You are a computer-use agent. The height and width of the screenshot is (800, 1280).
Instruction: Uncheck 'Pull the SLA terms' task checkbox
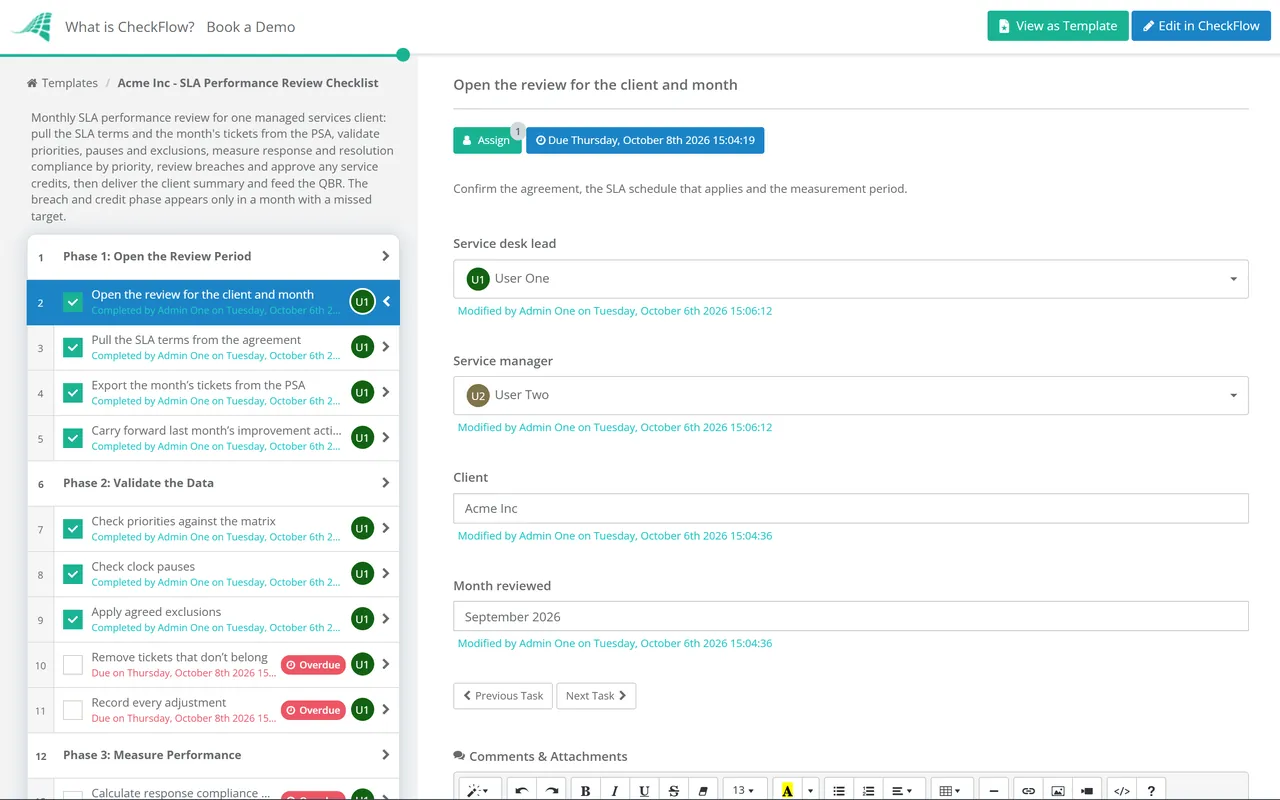click(x=73, y=347)
